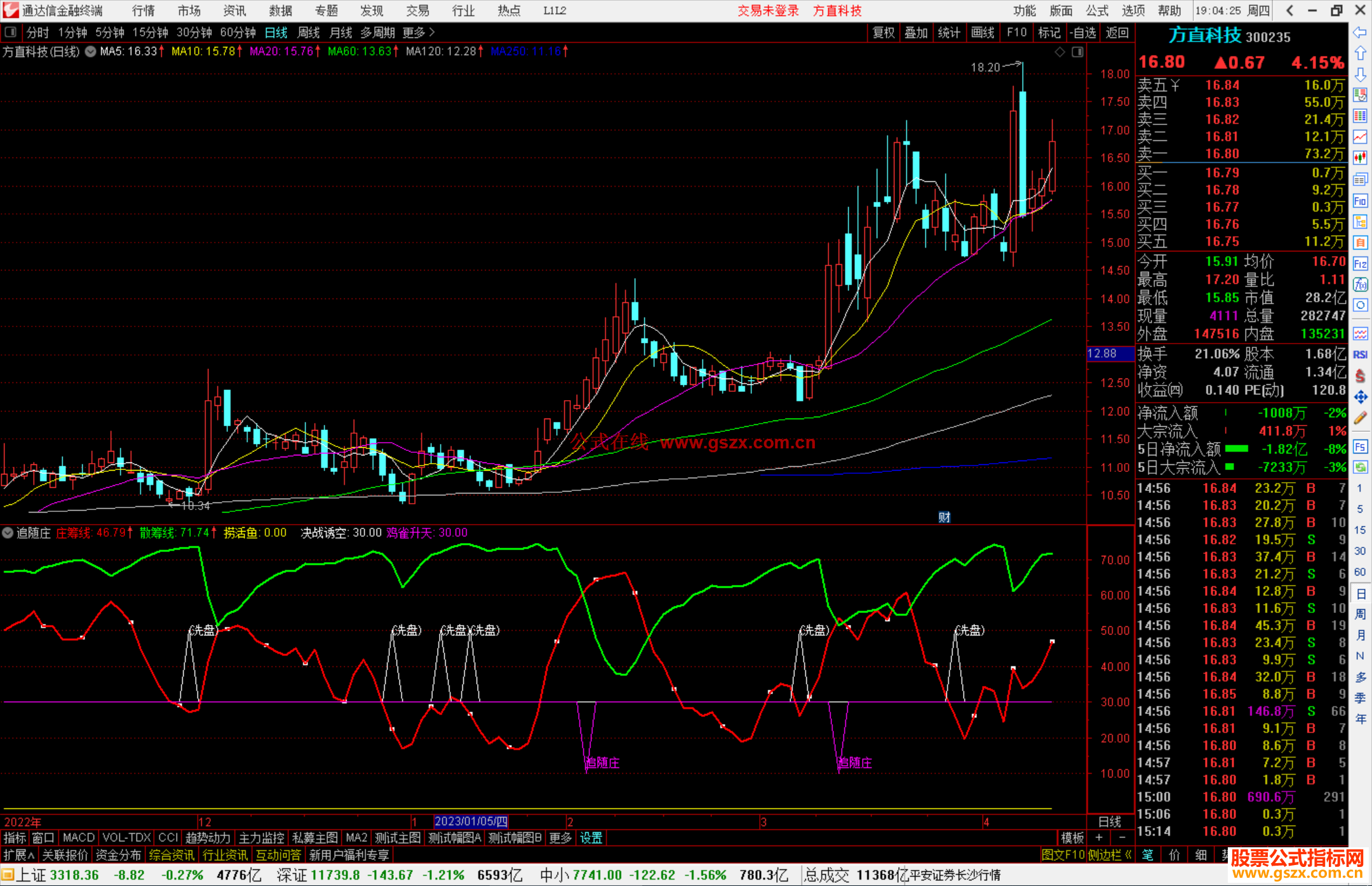Toggle the round marker beside 追随庄 indicator
Viewport: 1372px width, 886px height.
pos(8,533)
